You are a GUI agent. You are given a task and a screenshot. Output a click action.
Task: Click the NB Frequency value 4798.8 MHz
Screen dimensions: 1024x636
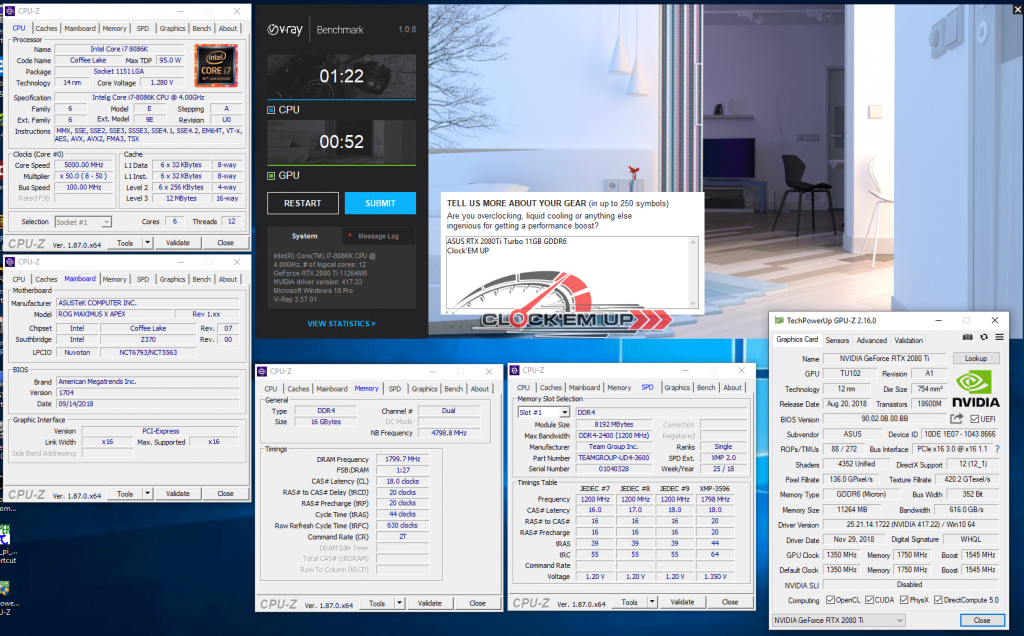click(449, 433)
